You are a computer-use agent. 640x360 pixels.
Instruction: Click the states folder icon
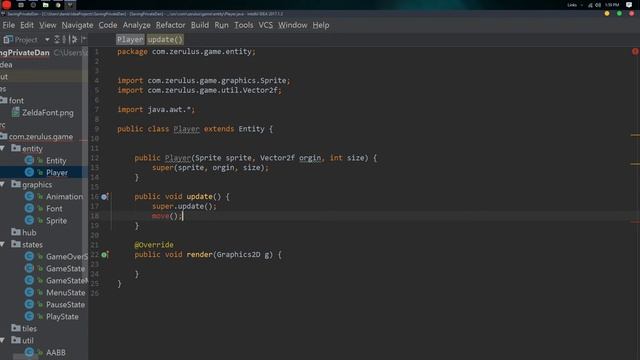(16, 244)
